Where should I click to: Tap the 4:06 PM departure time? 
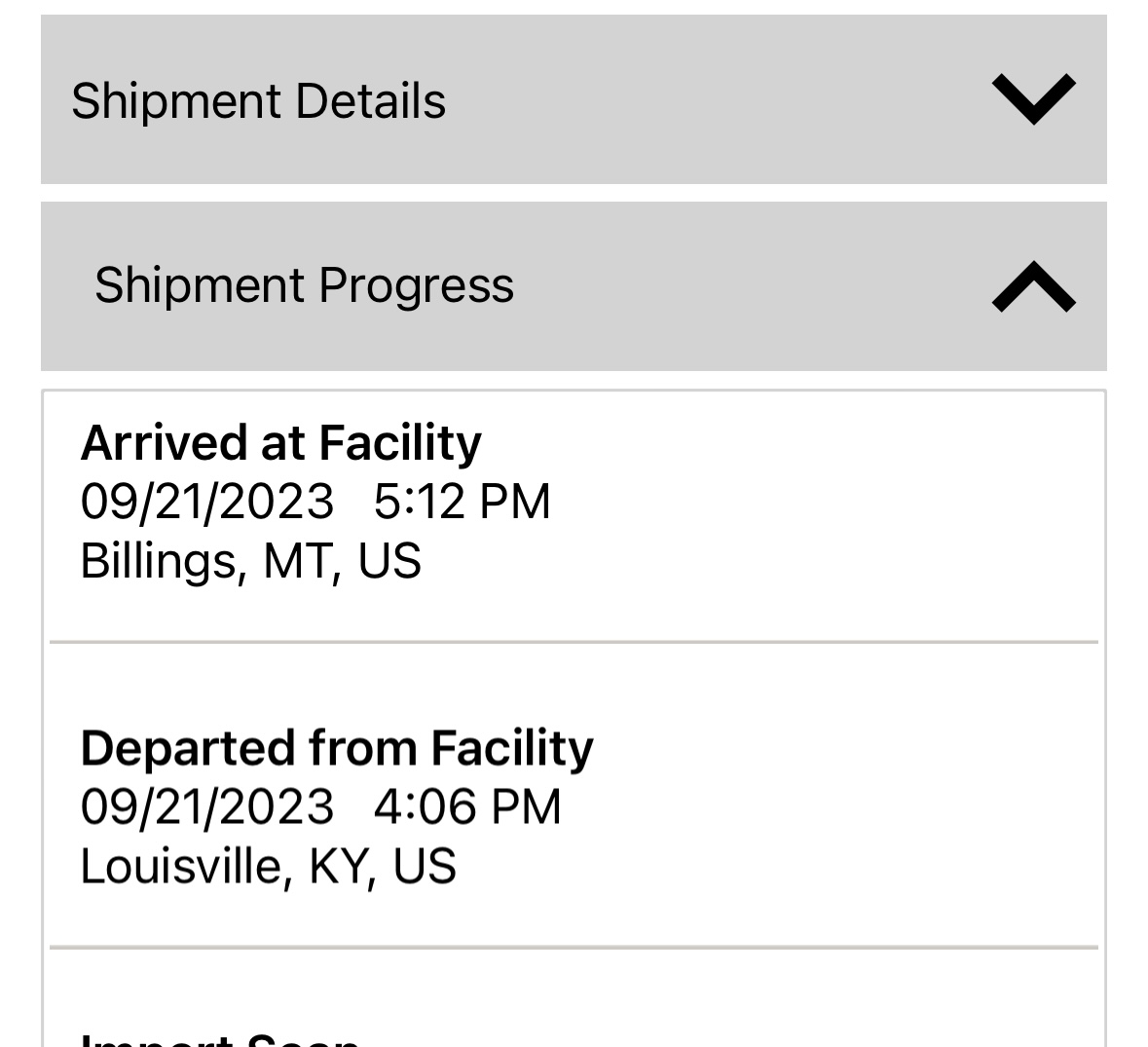[467, 807]
